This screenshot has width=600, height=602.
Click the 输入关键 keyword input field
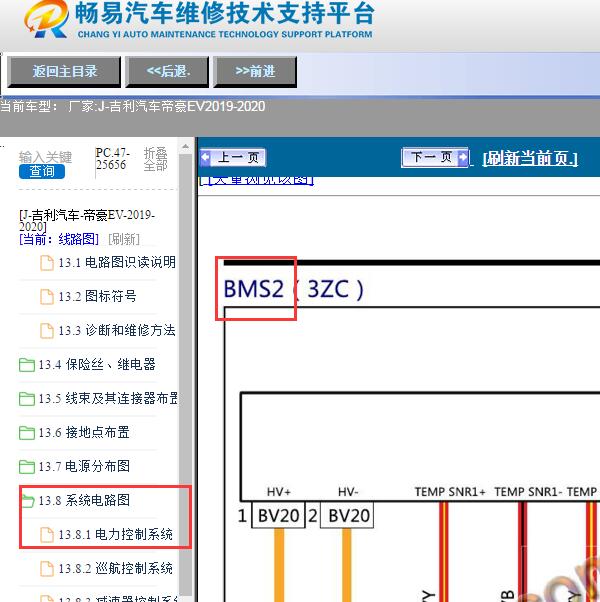[x=45, y=157]
